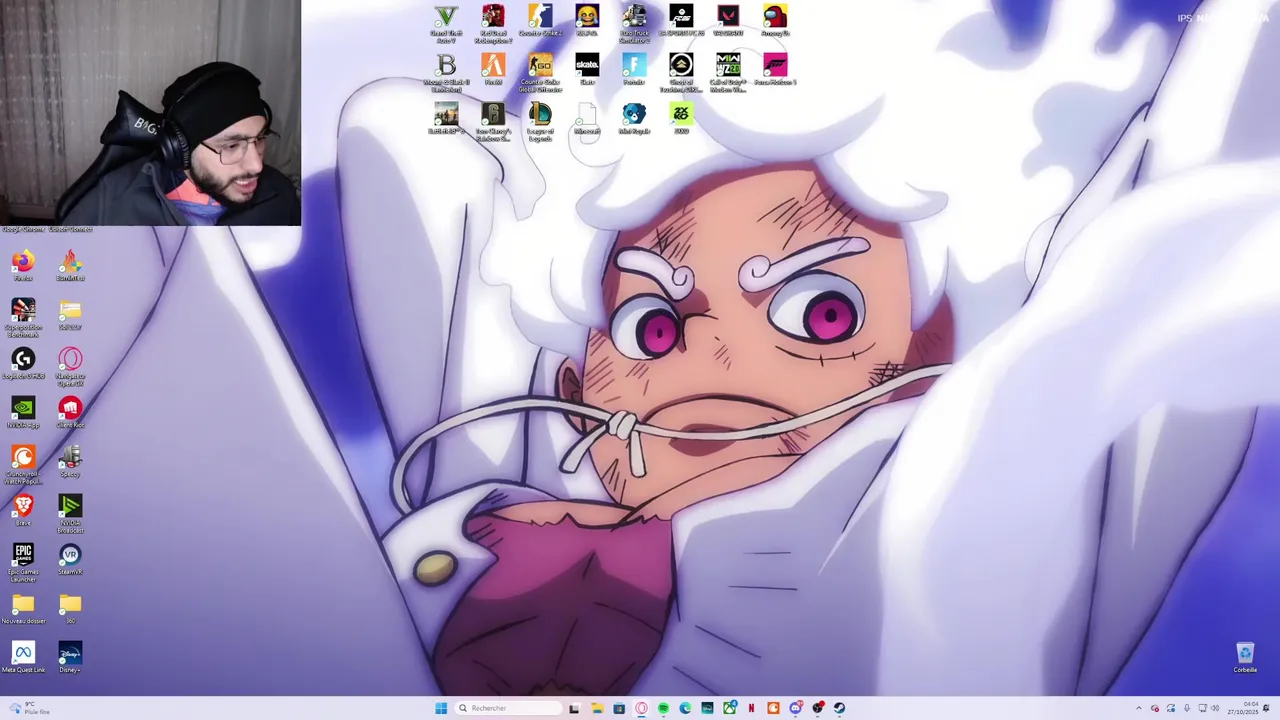Launch the Red Dead Redemption 2 shortcut
Viewport: 1280px width, 720px height.
coord(493,24)
